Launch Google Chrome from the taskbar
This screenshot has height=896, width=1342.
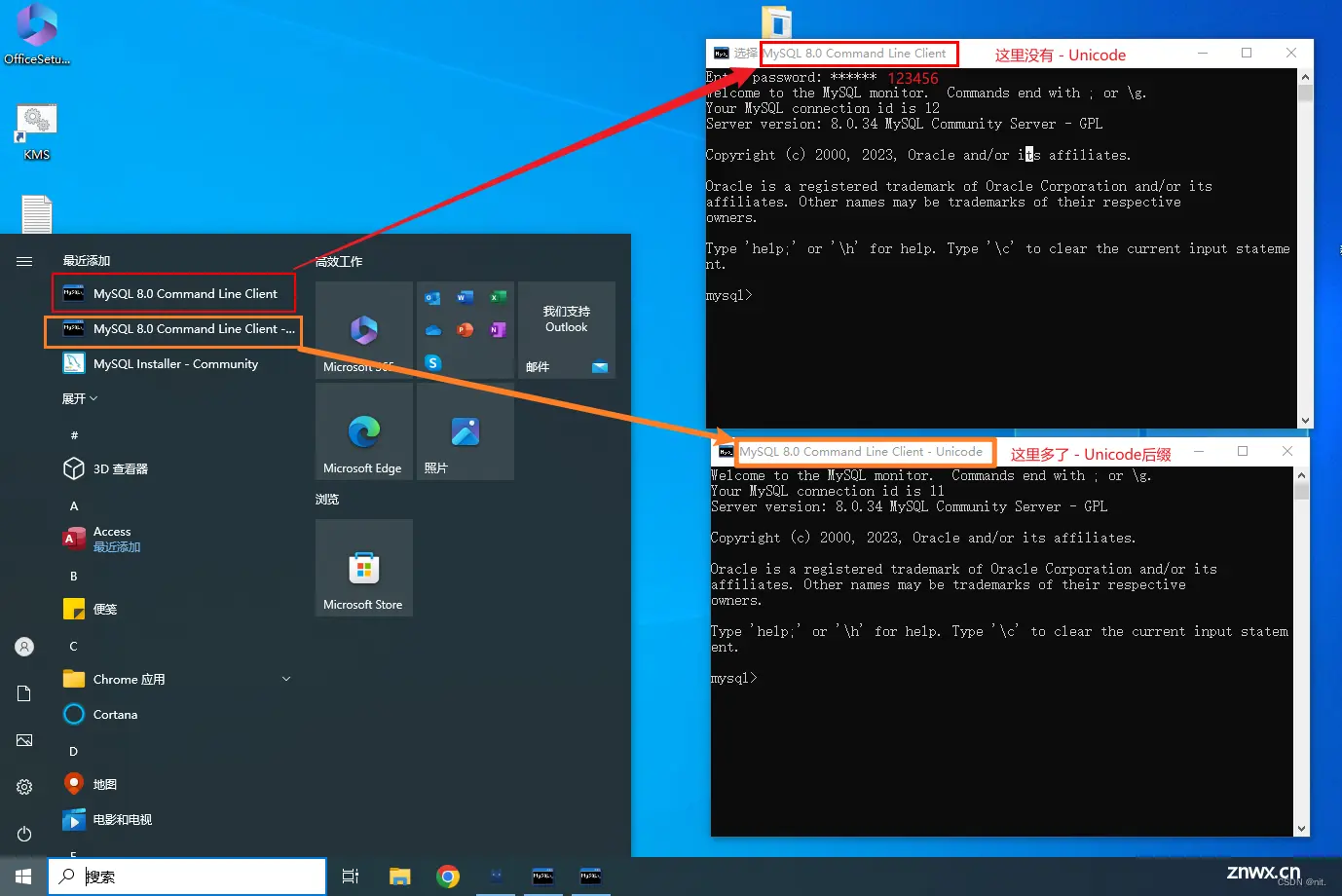(x=448, y=877)
